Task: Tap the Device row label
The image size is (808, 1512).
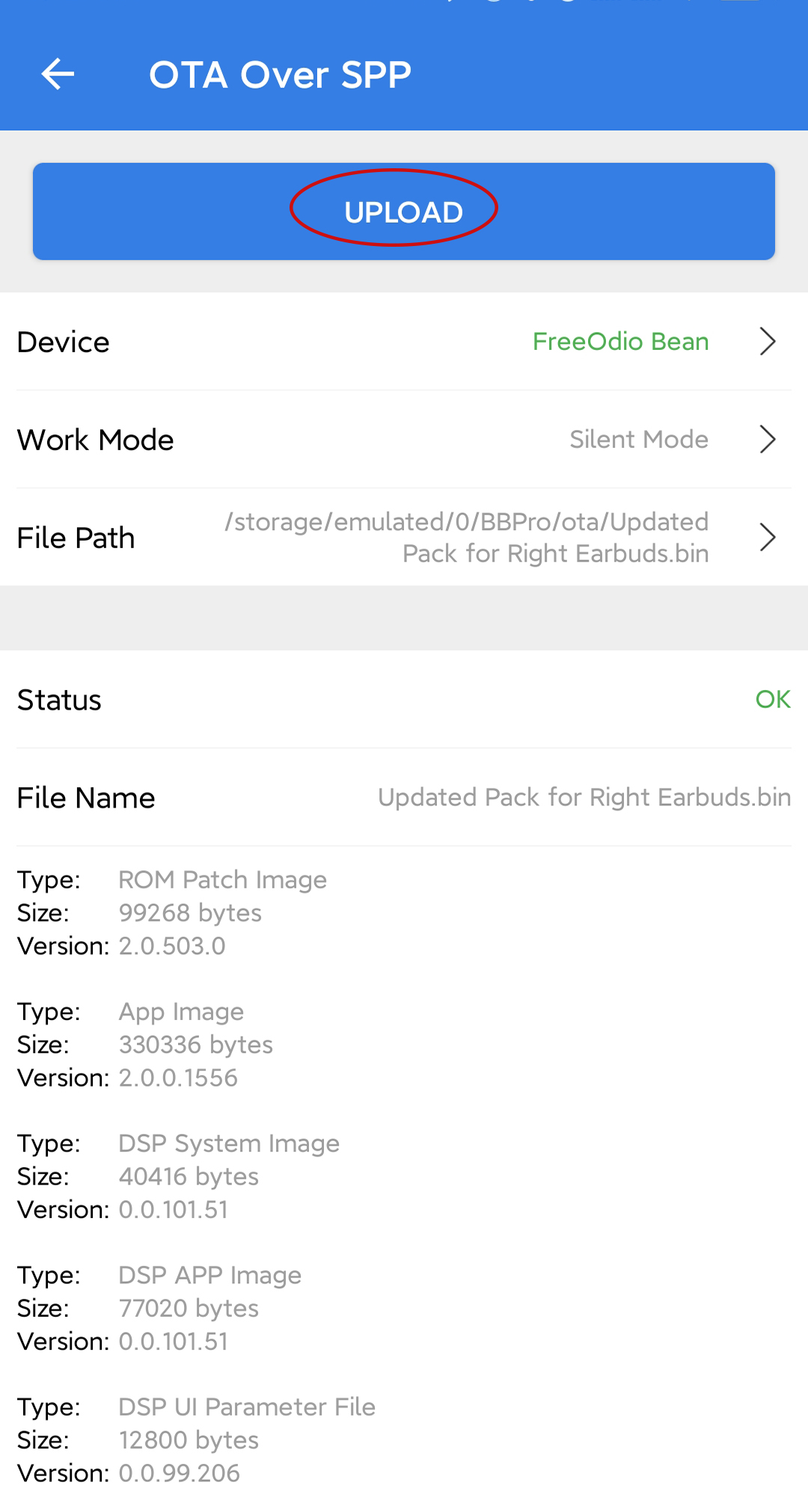Action: [64, 342]
